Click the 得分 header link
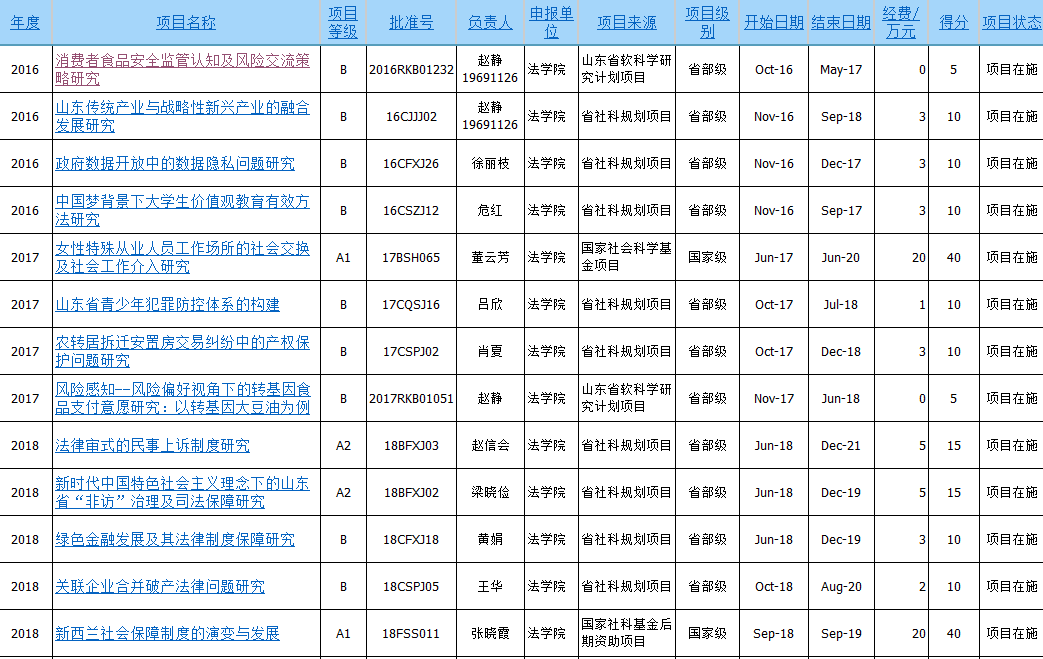Viewport: 1043px width, 659px height. click(953, 23)
